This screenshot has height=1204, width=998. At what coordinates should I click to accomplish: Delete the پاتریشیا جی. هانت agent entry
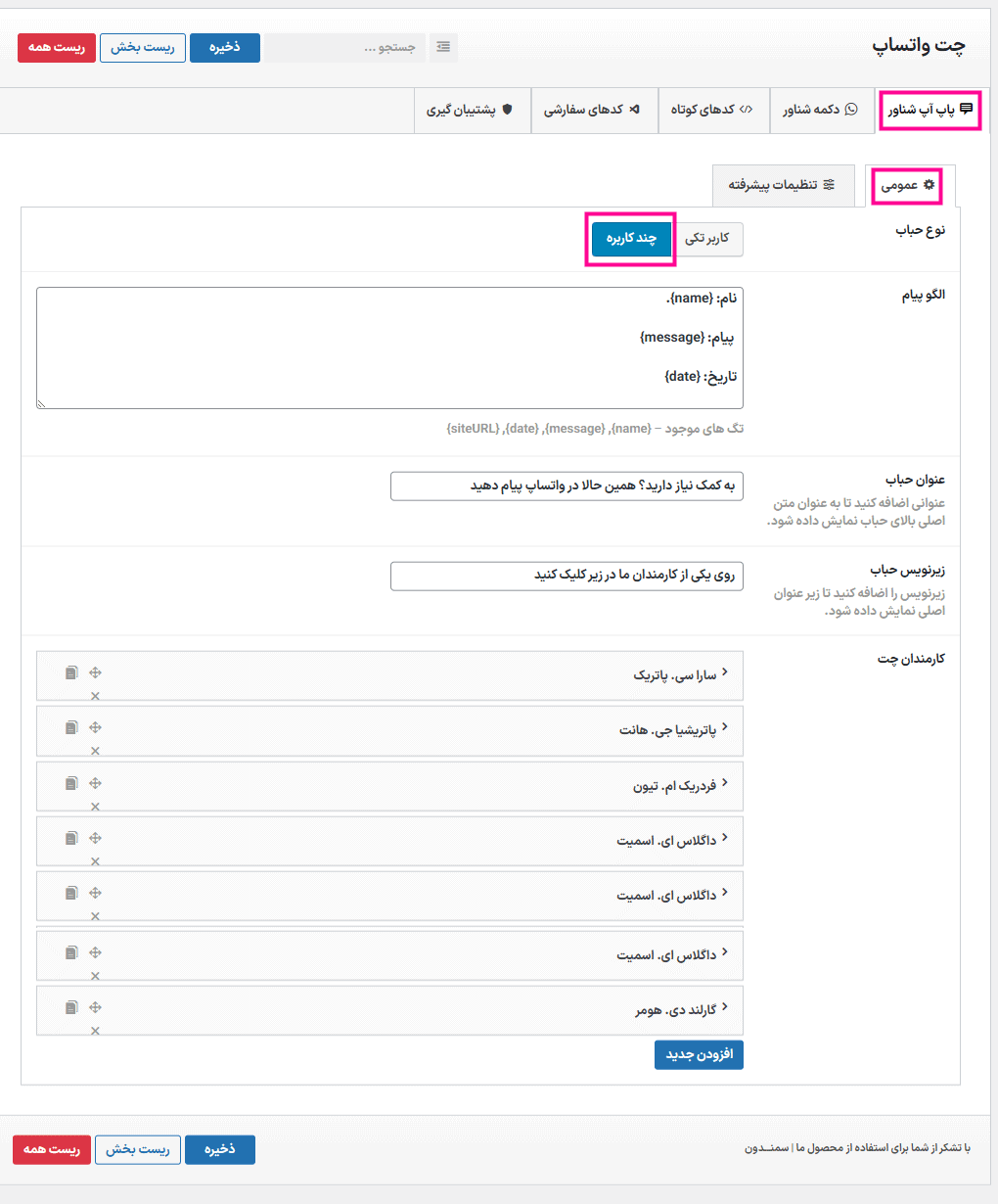tap(95, 751)
